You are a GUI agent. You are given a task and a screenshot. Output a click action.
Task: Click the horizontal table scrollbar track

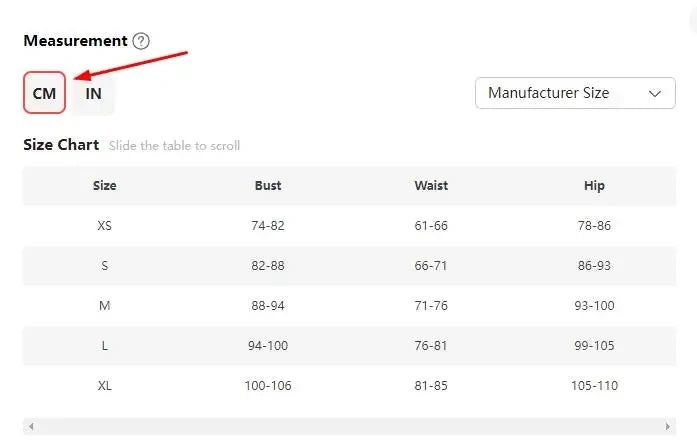point(349,426)
